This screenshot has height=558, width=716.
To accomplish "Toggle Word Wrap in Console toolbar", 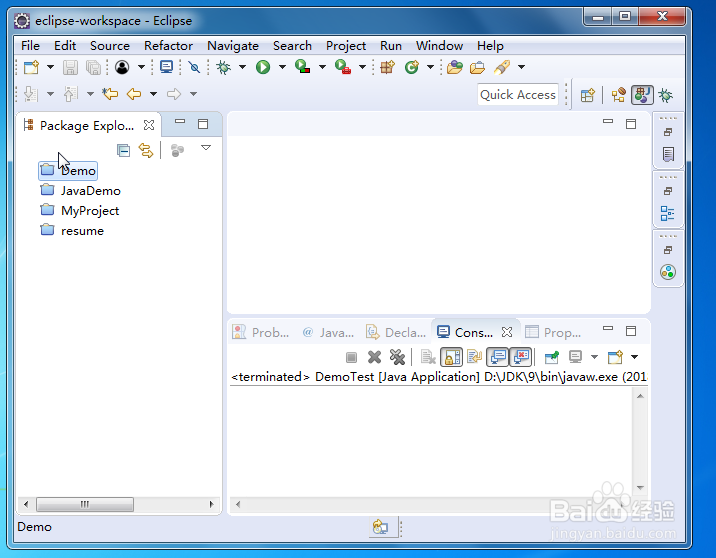I will [x=474, y=357].
